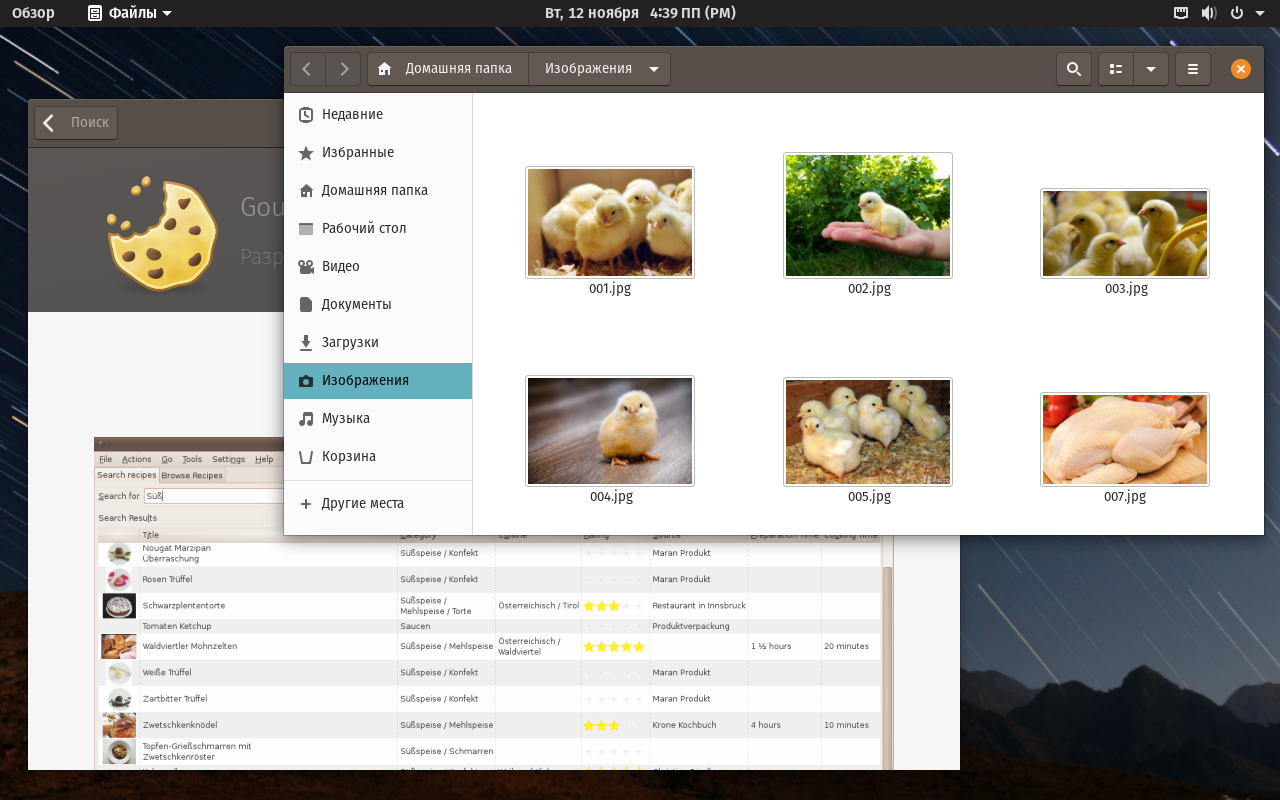Image resolution: width=1280 pixels, height=800 pixels.
Task: Open the Обзор activities overview
Action: pos(33,13)
